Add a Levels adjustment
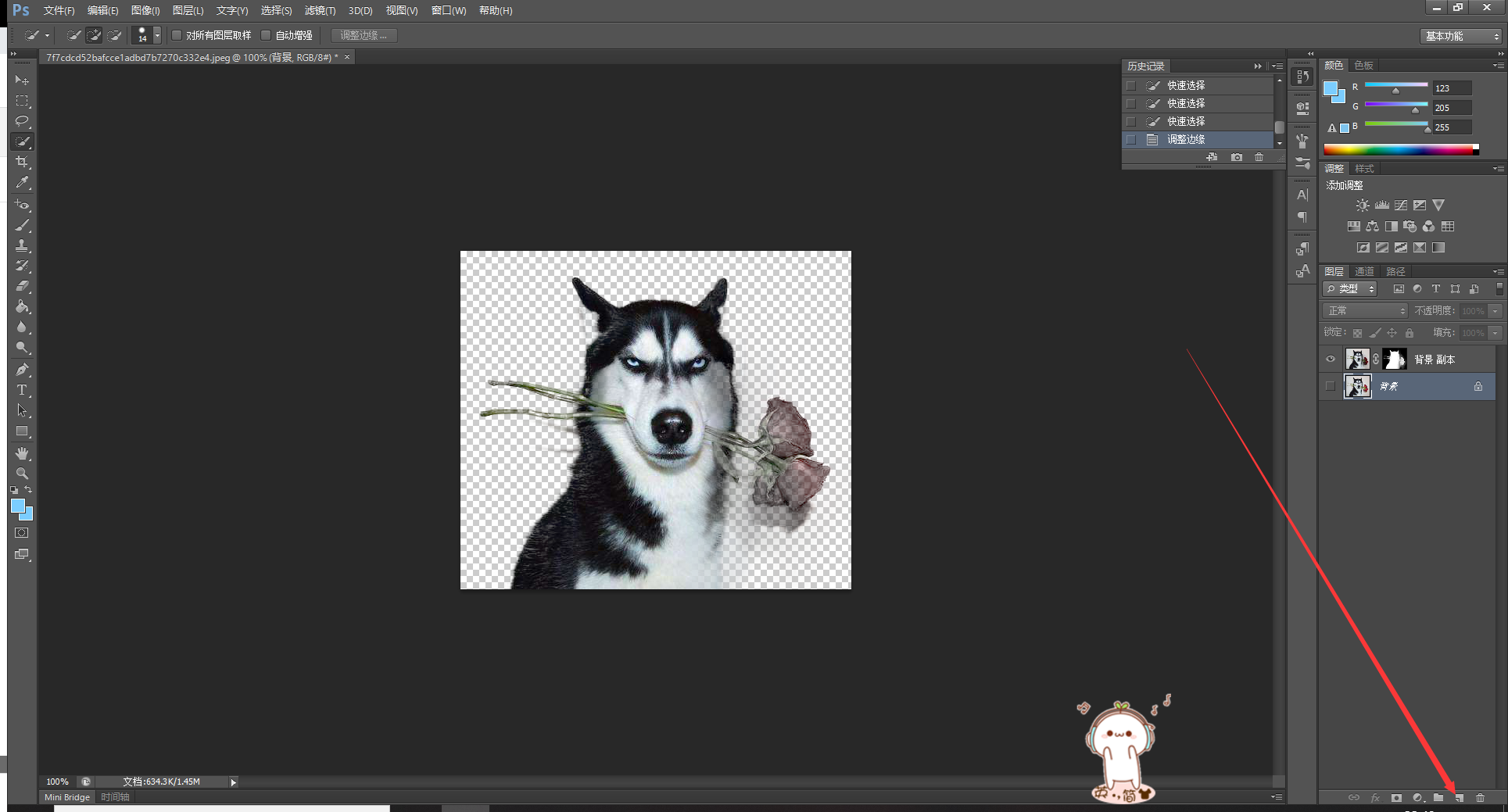1508x812 pixels. [1382, 206]
